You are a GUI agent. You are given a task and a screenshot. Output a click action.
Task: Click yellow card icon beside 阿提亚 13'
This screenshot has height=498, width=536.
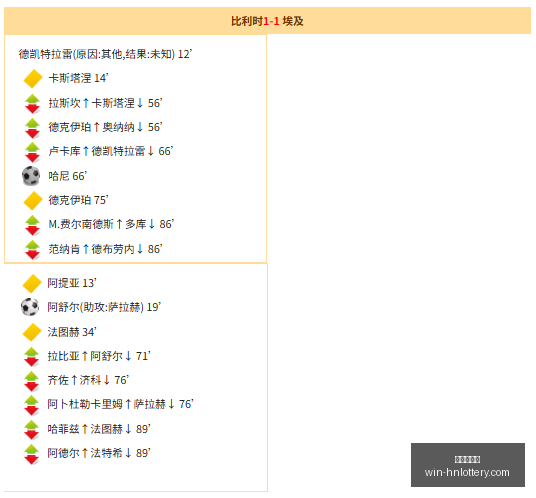32,283
